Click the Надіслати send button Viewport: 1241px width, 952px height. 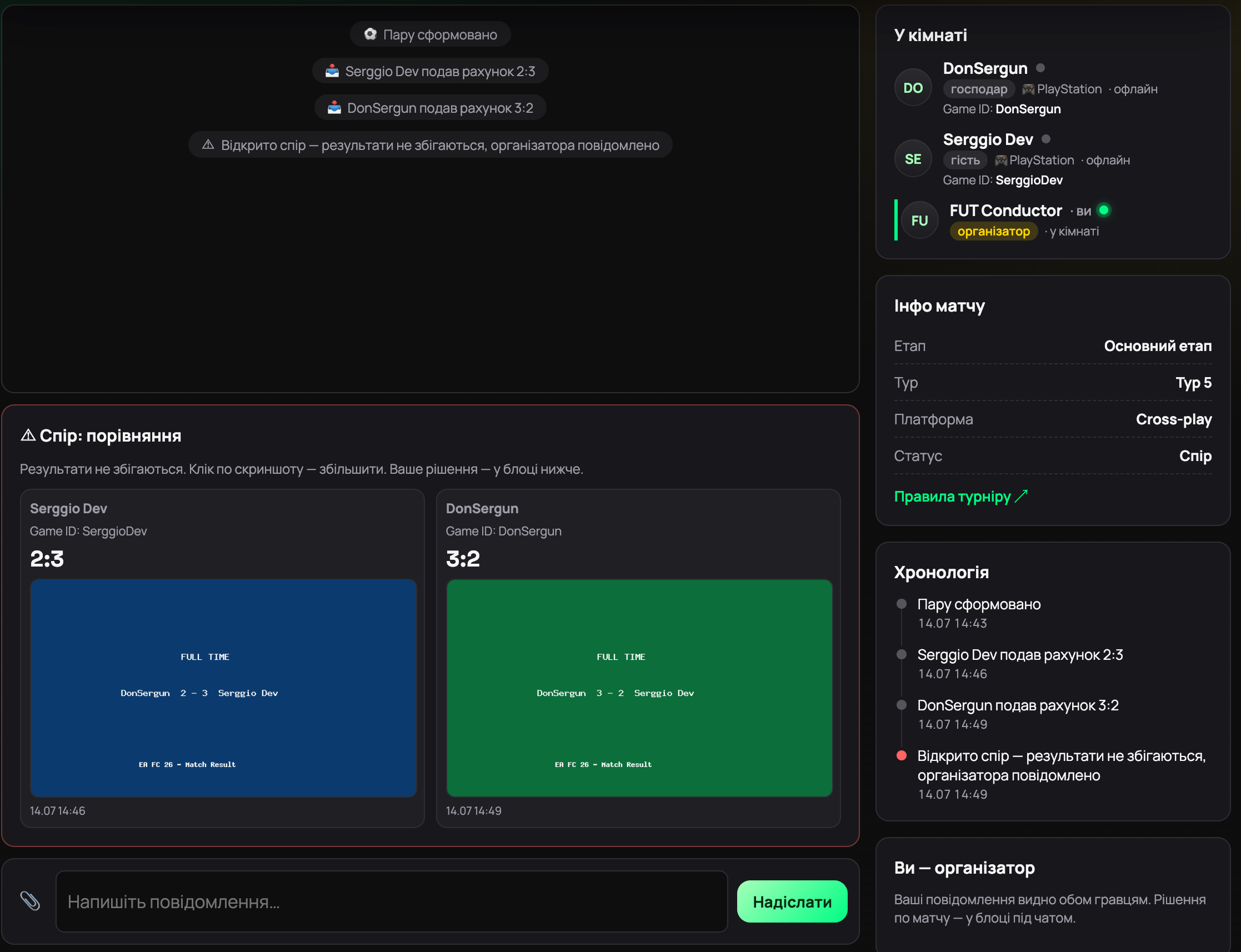point(792,901)
